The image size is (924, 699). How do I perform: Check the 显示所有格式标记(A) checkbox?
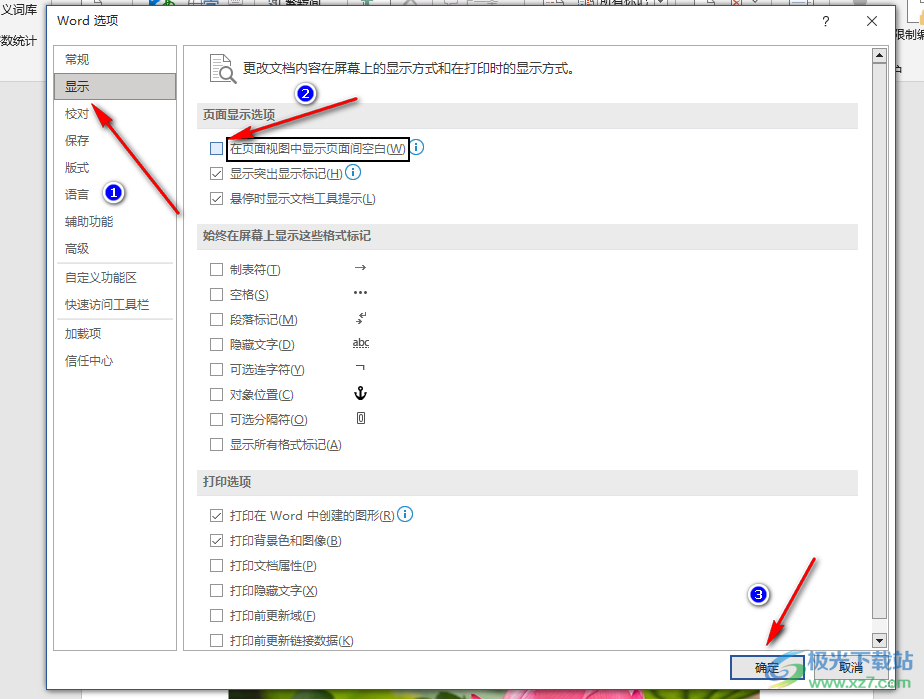click(x=216, y=444)
